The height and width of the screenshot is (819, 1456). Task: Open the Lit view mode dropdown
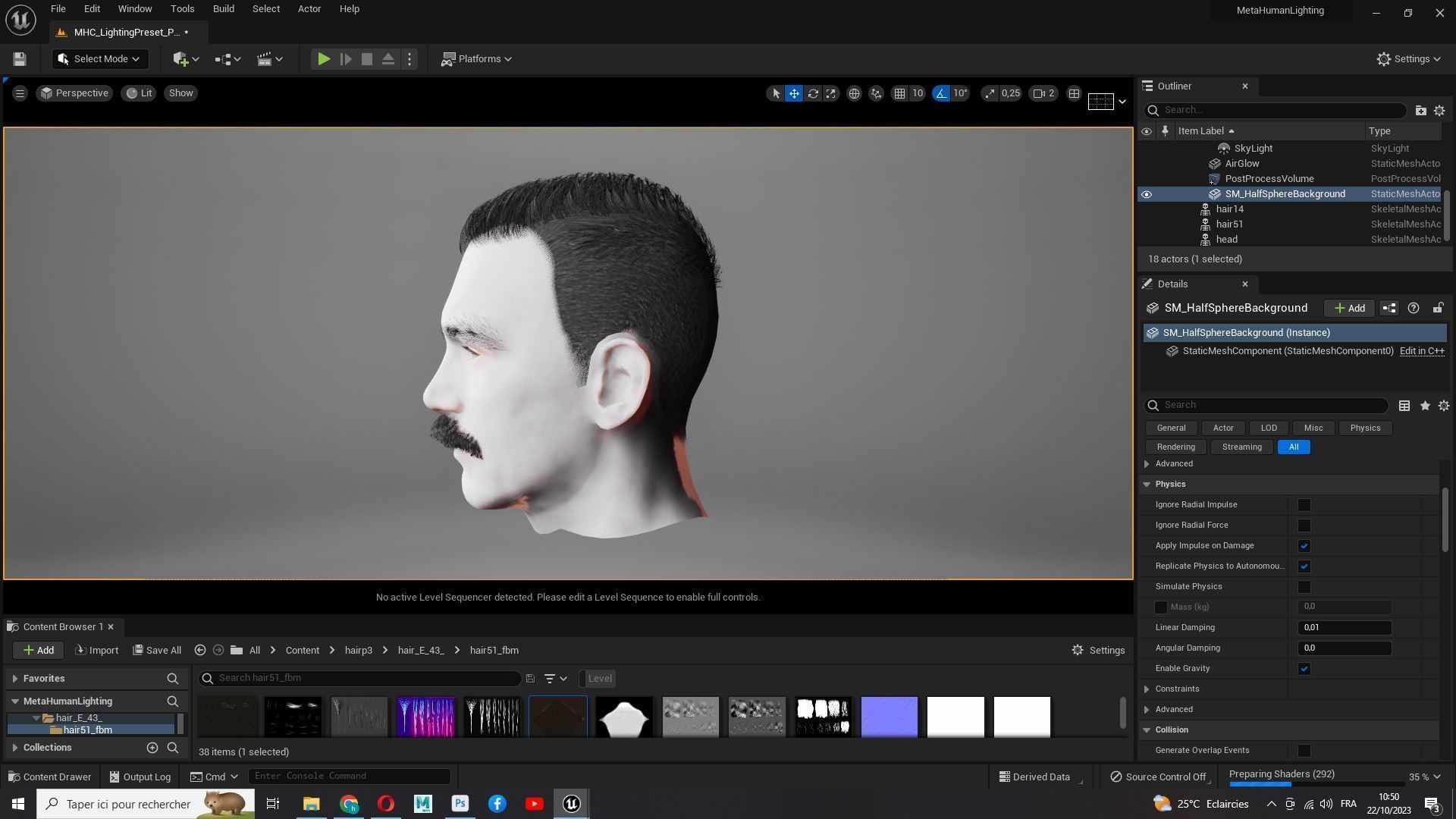[x=139, y=93]
